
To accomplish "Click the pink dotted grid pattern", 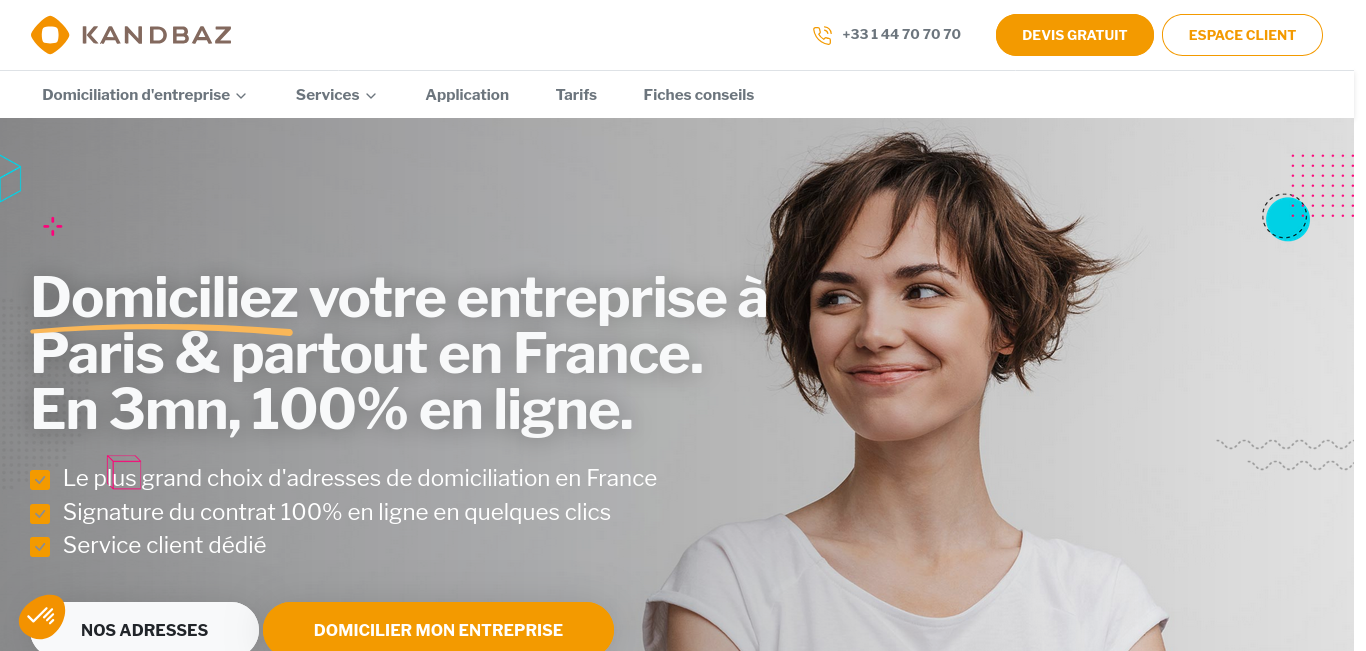I will (x=1322, y=185).
